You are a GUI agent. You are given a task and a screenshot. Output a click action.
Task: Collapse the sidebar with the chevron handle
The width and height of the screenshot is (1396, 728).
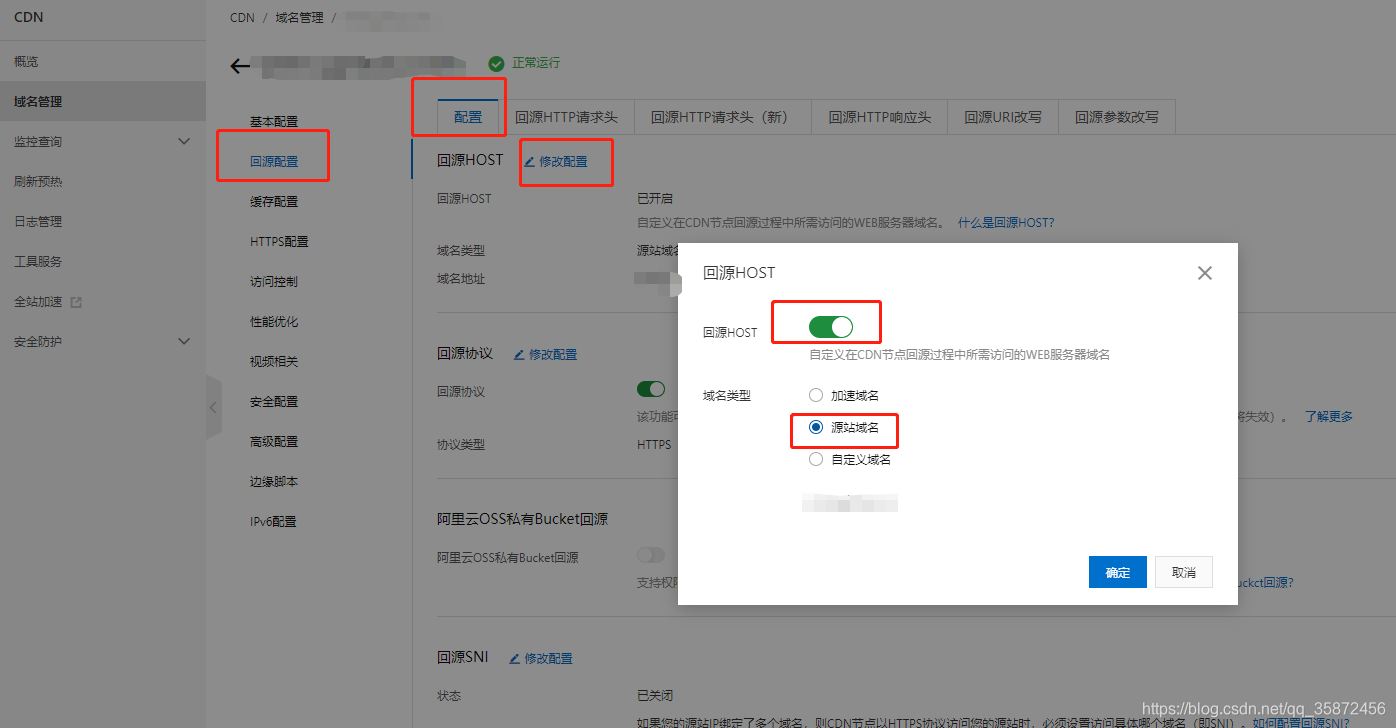click(x=213, y=407)
